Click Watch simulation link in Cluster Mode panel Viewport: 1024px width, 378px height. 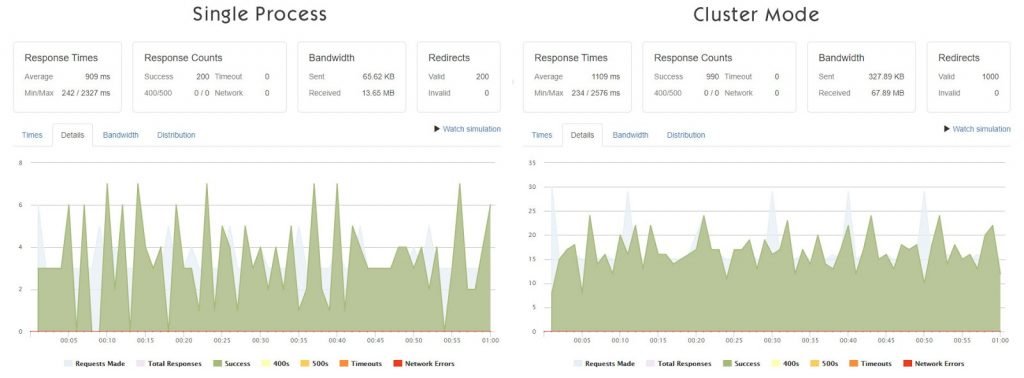tap(977, 129)
